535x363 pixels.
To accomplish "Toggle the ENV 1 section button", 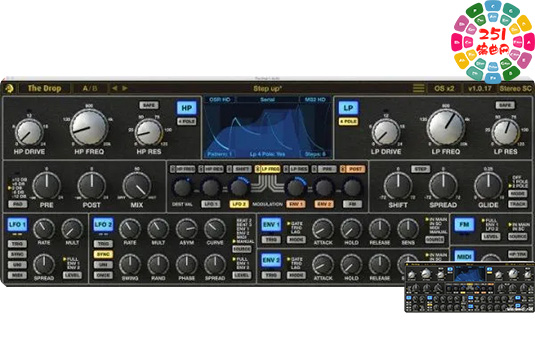I will [x=271, y=225].
